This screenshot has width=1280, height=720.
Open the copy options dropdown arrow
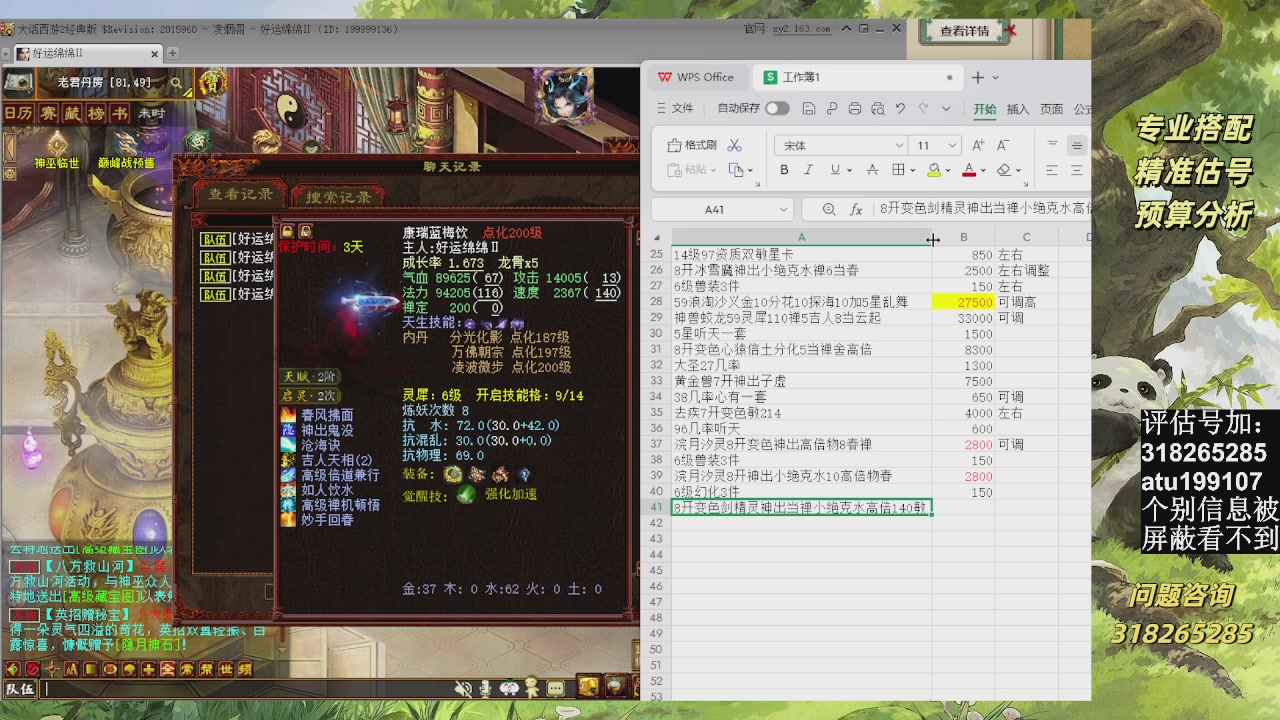point(749,170)
